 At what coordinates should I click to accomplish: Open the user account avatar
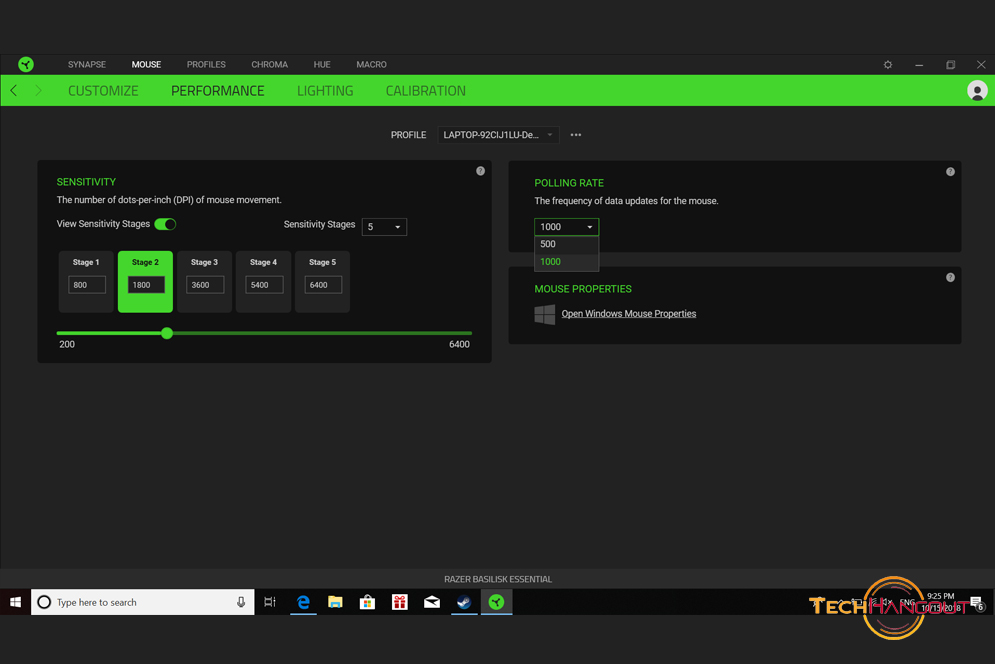pos(977,91)
